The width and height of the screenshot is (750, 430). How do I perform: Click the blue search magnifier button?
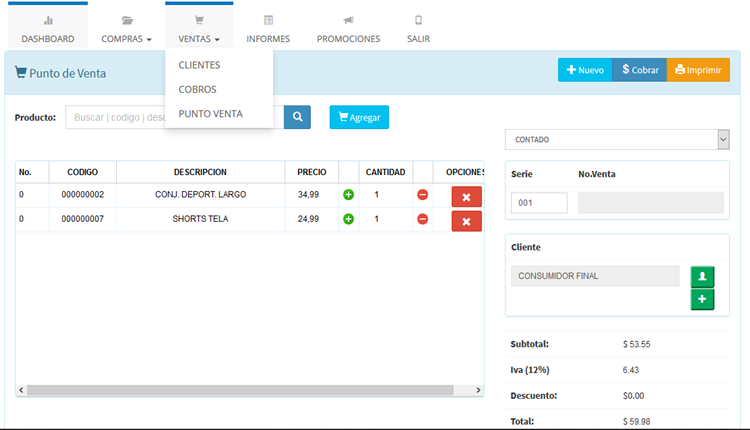[297, 117]
